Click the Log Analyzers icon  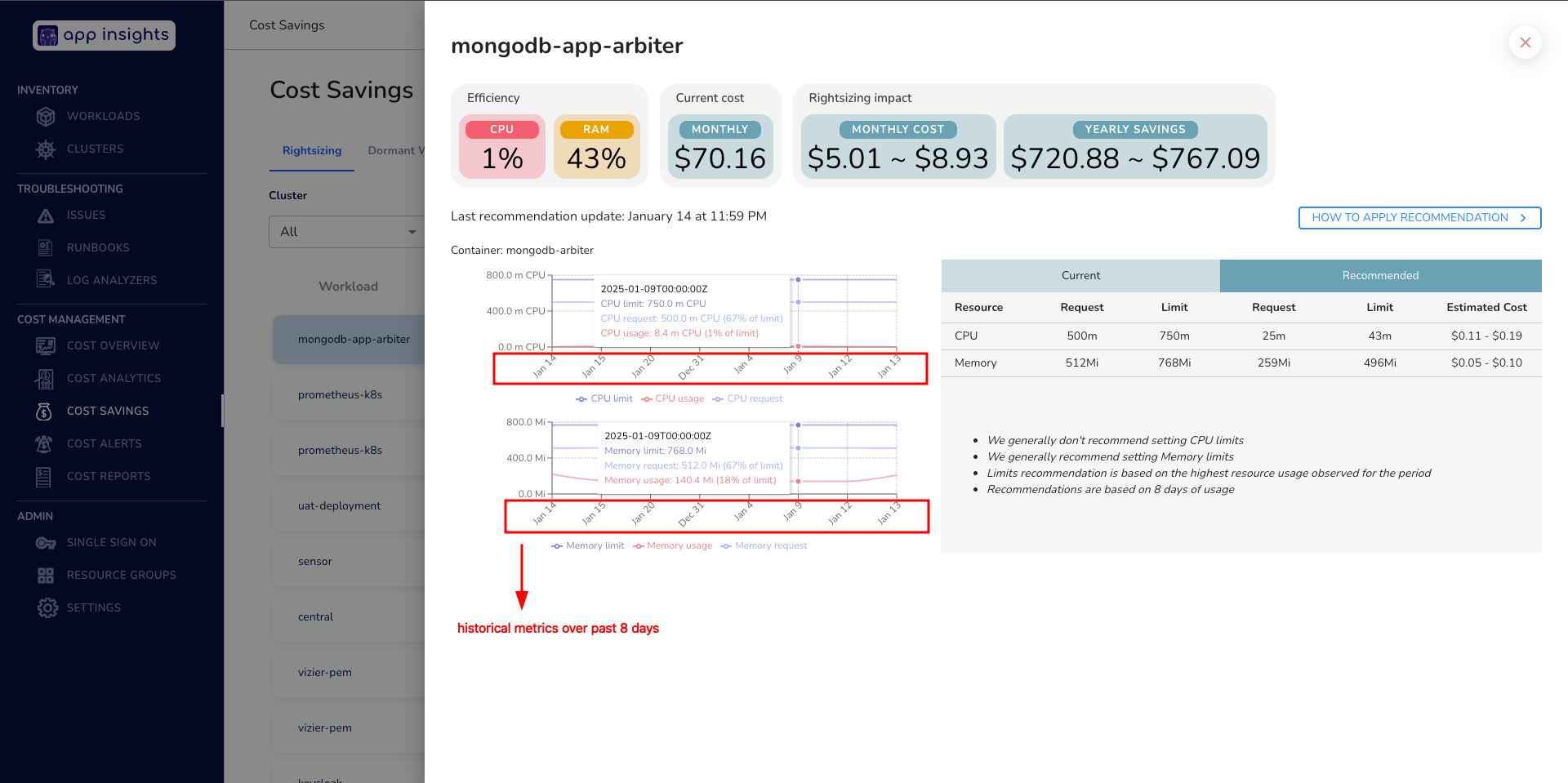(46, 280)
